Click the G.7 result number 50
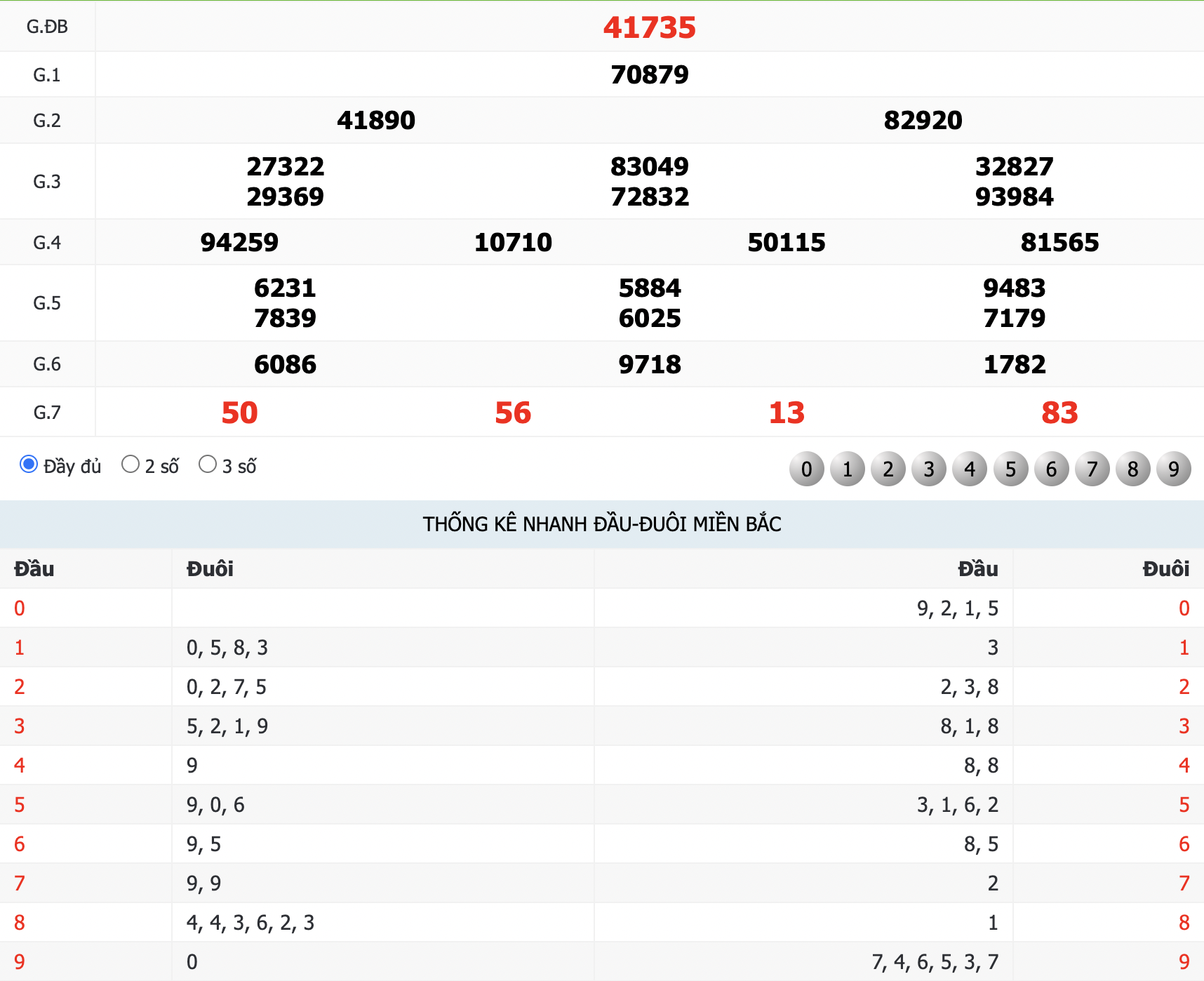 [239, 413]
